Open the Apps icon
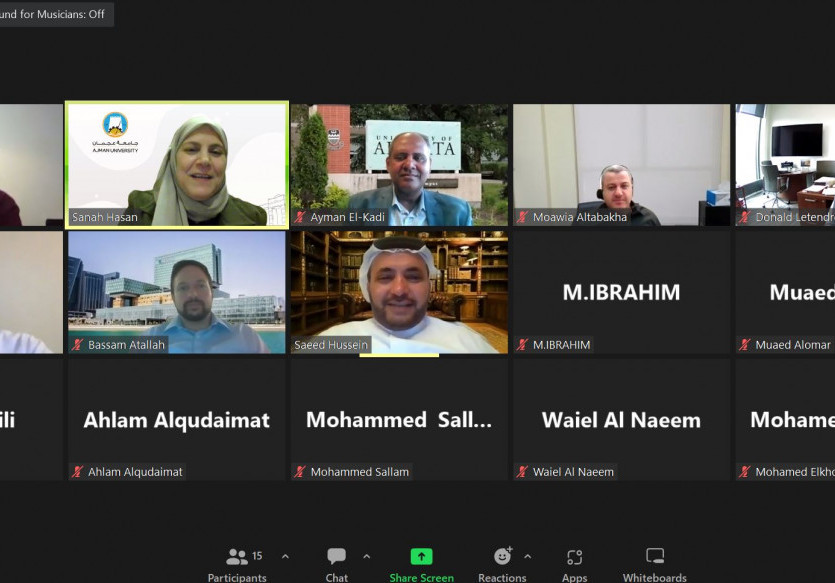Image resolution: width=835 pixels, height=583 pixels. coord(575,557)
